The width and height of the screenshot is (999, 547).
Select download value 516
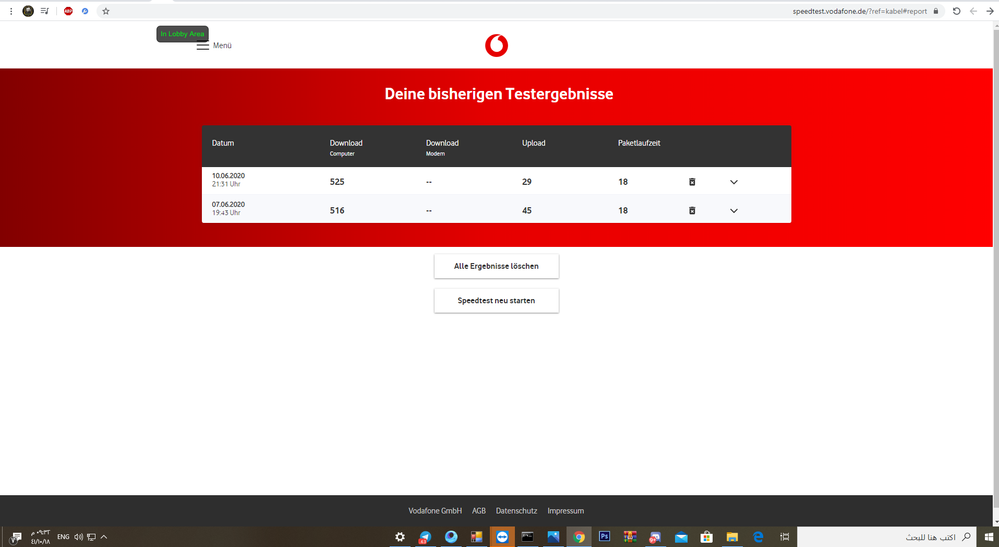coord(337,211)
